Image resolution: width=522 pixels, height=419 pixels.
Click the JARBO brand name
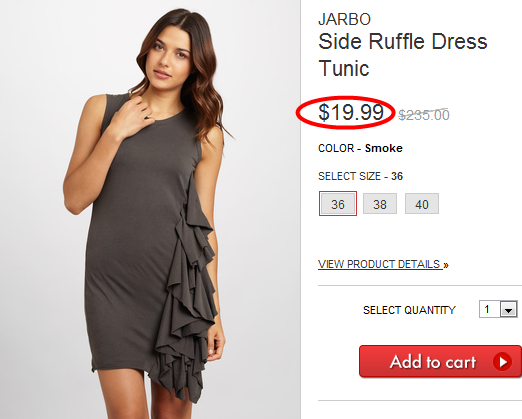(x=344, y=19)
